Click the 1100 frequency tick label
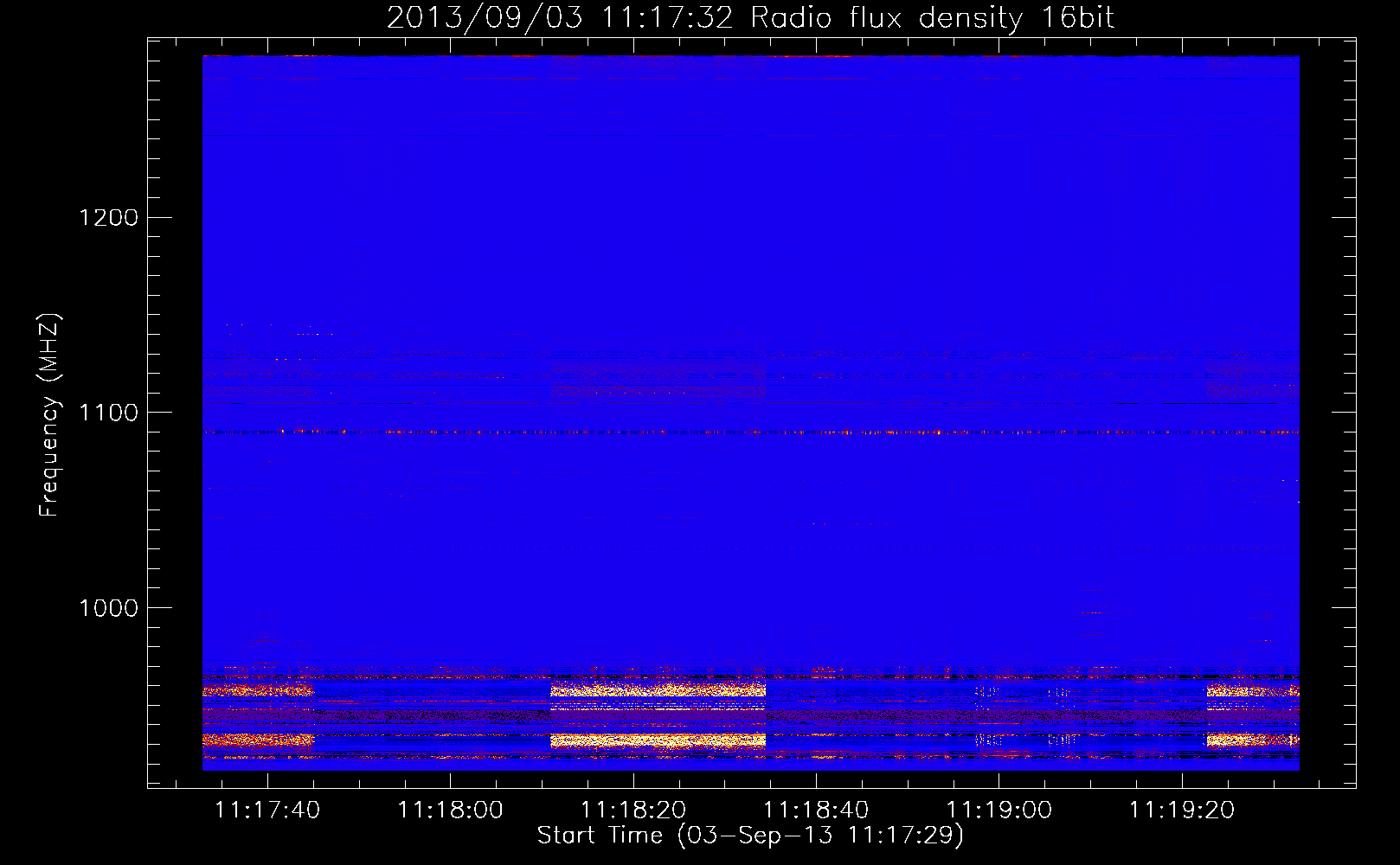The width and height of the screenshot is (1400, 865). pyautogui.click(x=109, y=413)
